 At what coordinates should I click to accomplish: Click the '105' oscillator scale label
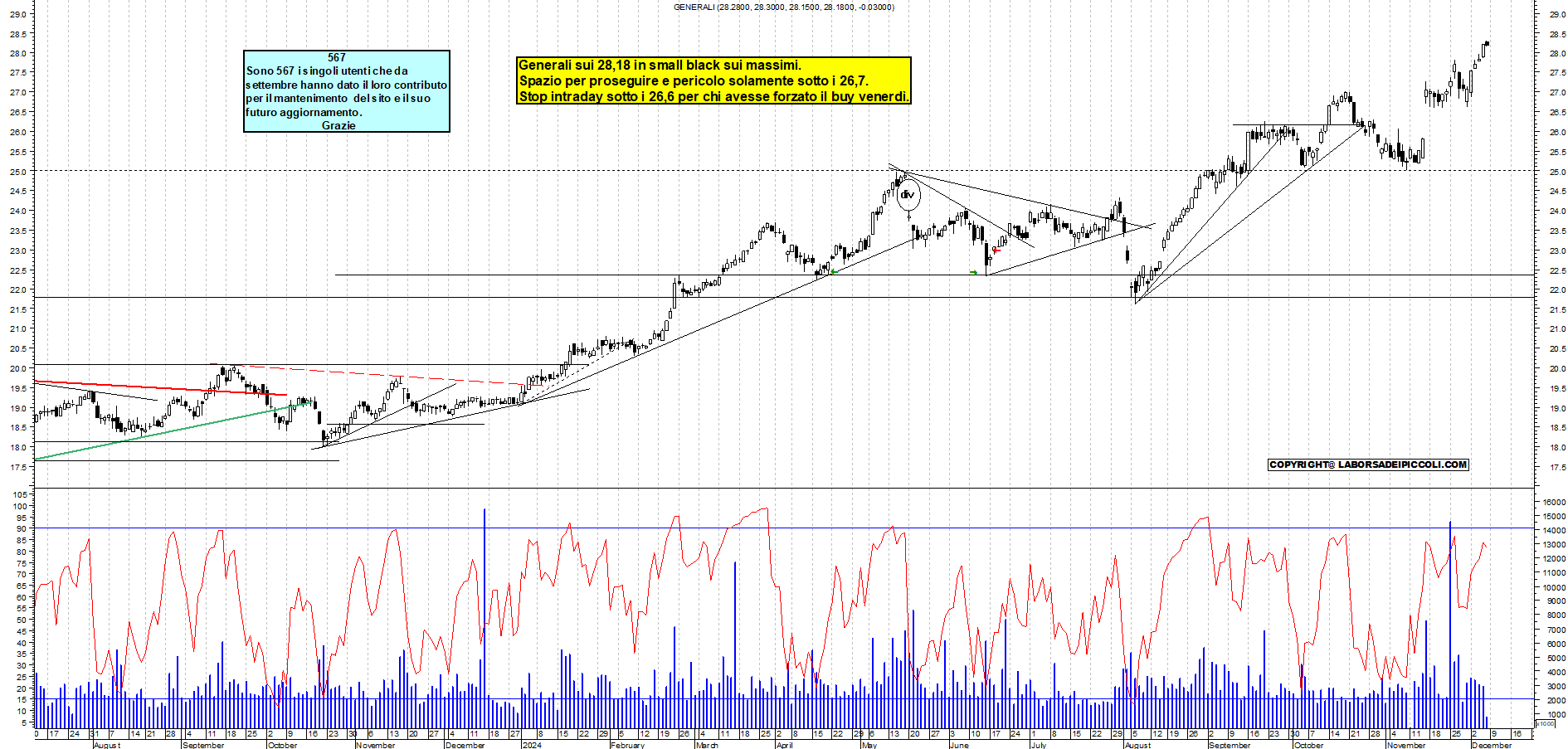[19, 494]
